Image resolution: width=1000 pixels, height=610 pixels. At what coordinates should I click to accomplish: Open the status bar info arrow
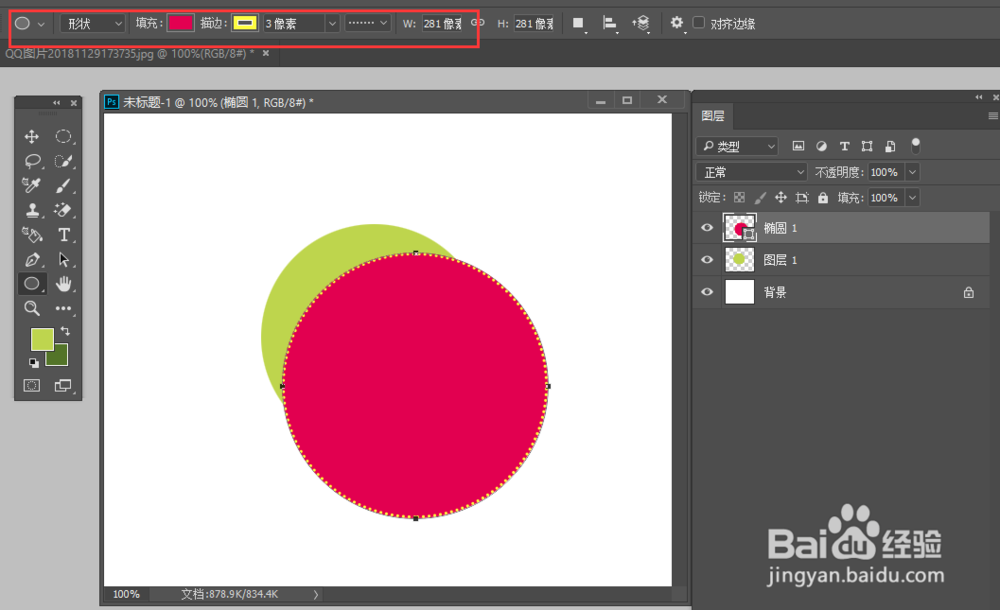click(316, 594)
